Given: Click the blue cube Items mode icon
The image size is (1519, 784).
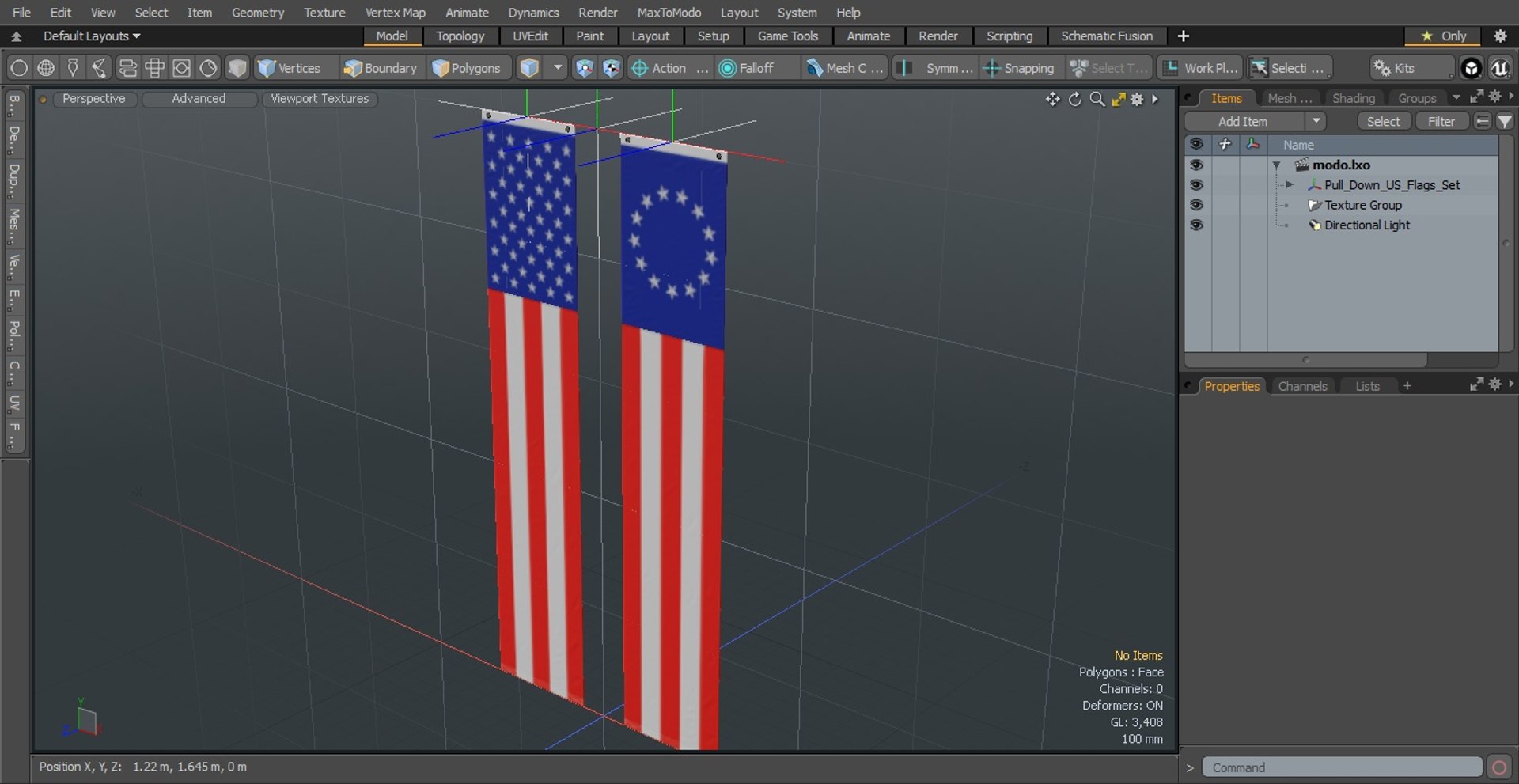Looking at the screenshot, I should pyautogui.click(x=529, y=68).
